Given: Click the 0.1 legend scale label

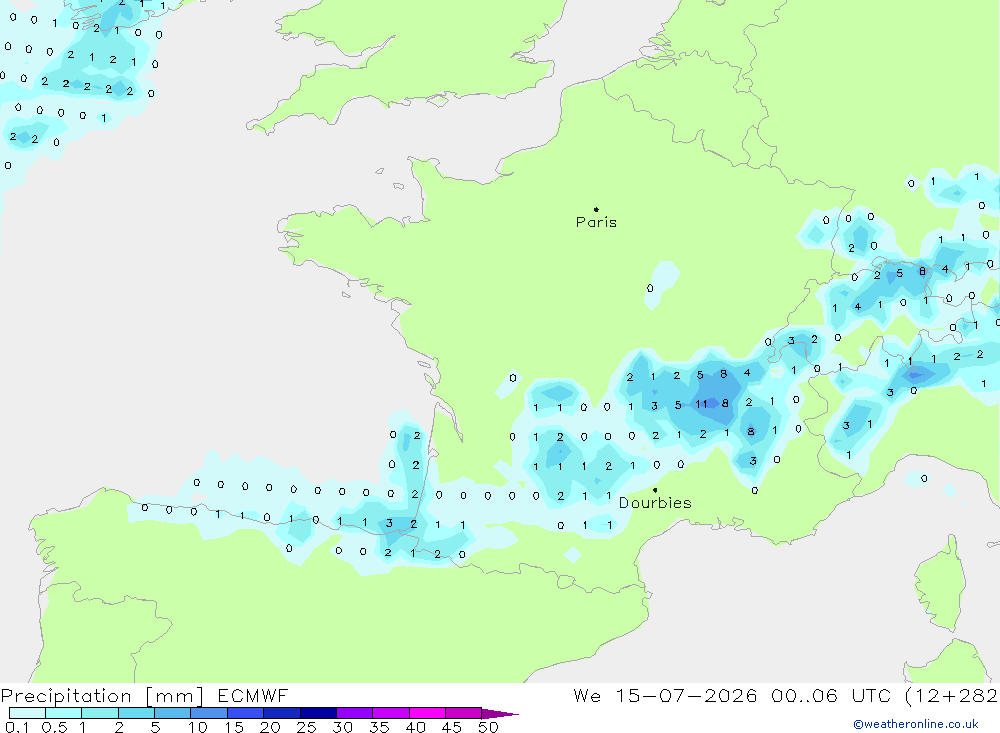Looking at the screenshot, I should point(17,727).
